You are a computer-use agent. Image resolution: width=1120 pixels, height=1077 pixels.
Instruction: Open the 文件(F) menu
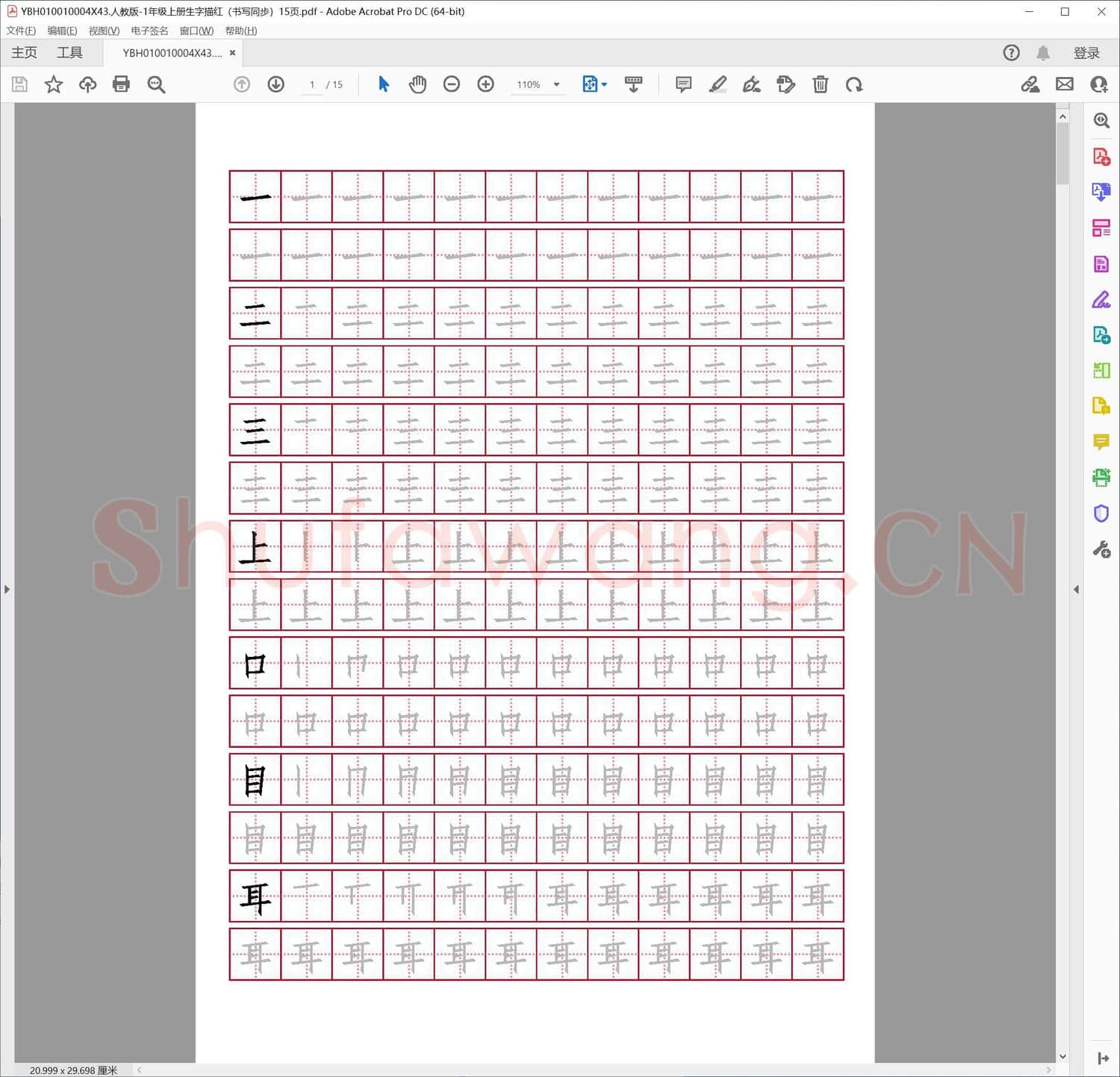click(21, 31)
